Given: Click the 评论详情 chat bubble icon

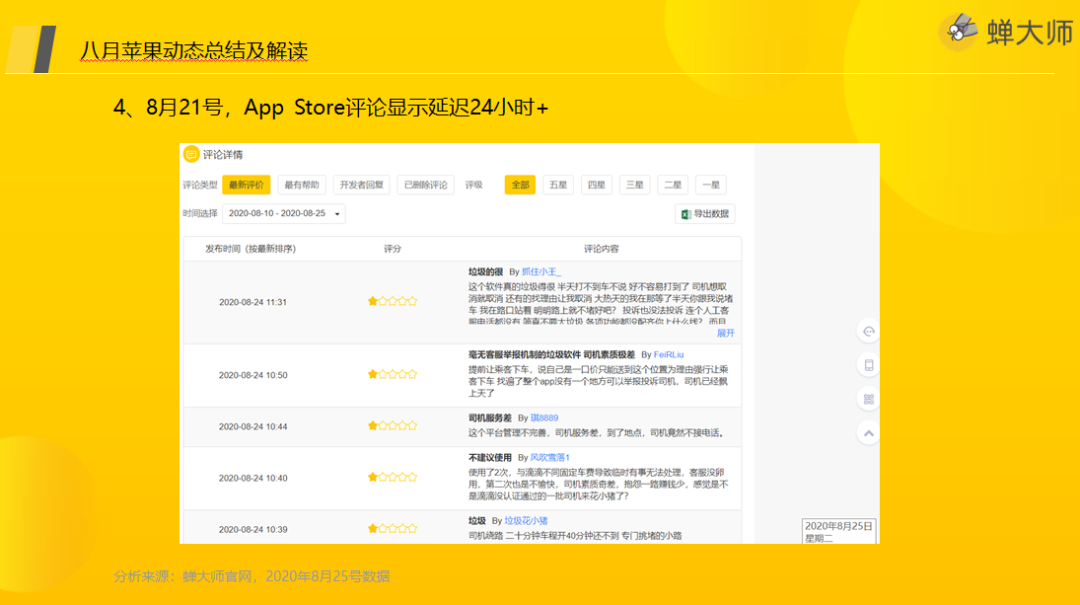Looking at the screenshot, I should click(x=191, y=154).
